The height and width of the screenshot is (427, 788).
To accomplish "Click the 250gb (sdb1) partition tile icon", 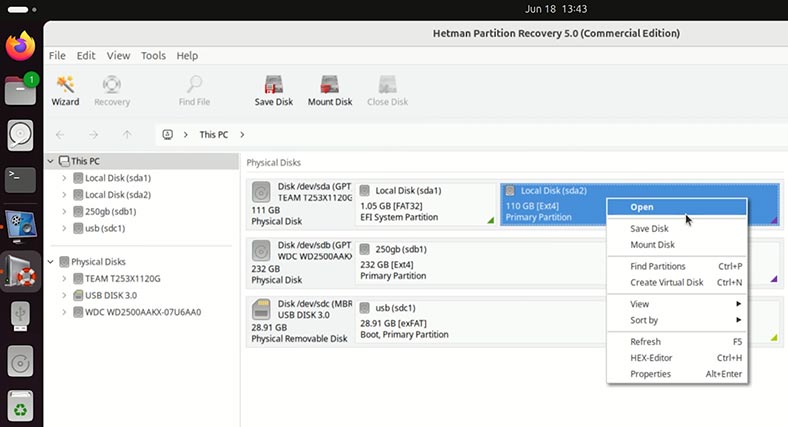I will [x=365, y=249].
